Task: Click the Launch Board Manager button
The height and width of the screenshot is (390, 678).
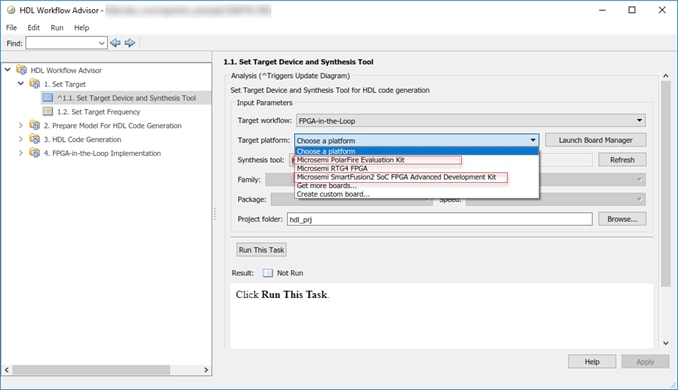Action: 595,140
